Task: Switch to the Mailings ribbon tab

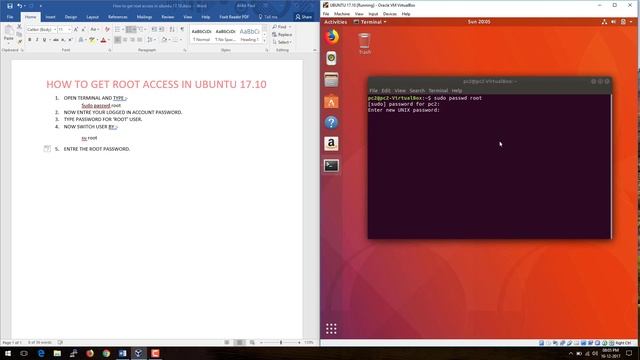Action: 144,17
